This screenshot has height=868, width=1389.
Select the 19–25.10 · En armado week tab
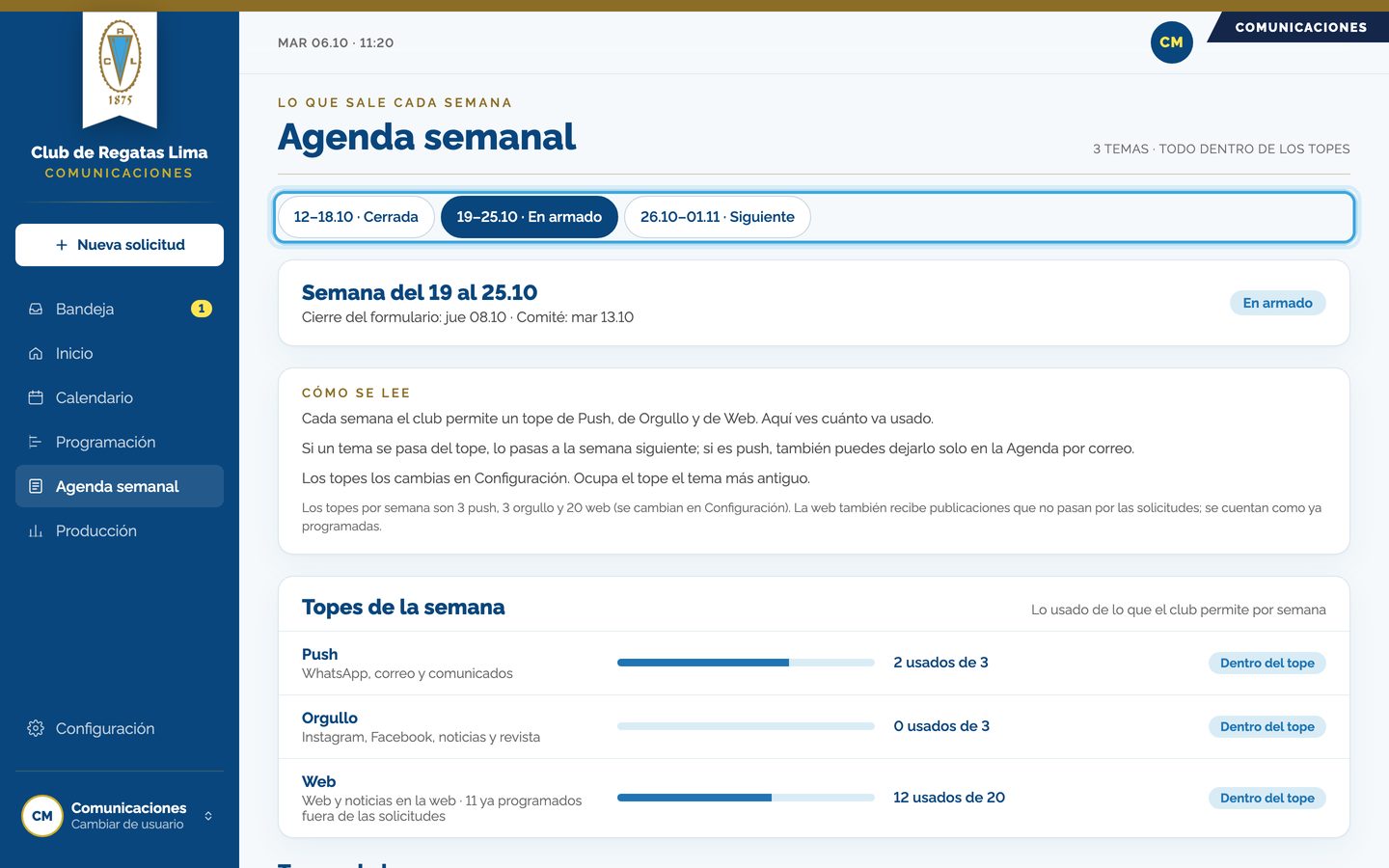coord(530,217)
